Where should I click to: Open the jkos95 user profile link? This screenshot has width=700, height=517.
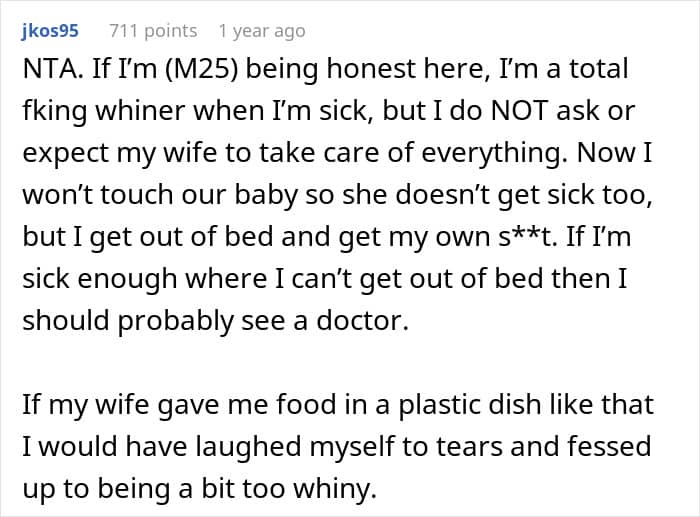coord(50,31)
